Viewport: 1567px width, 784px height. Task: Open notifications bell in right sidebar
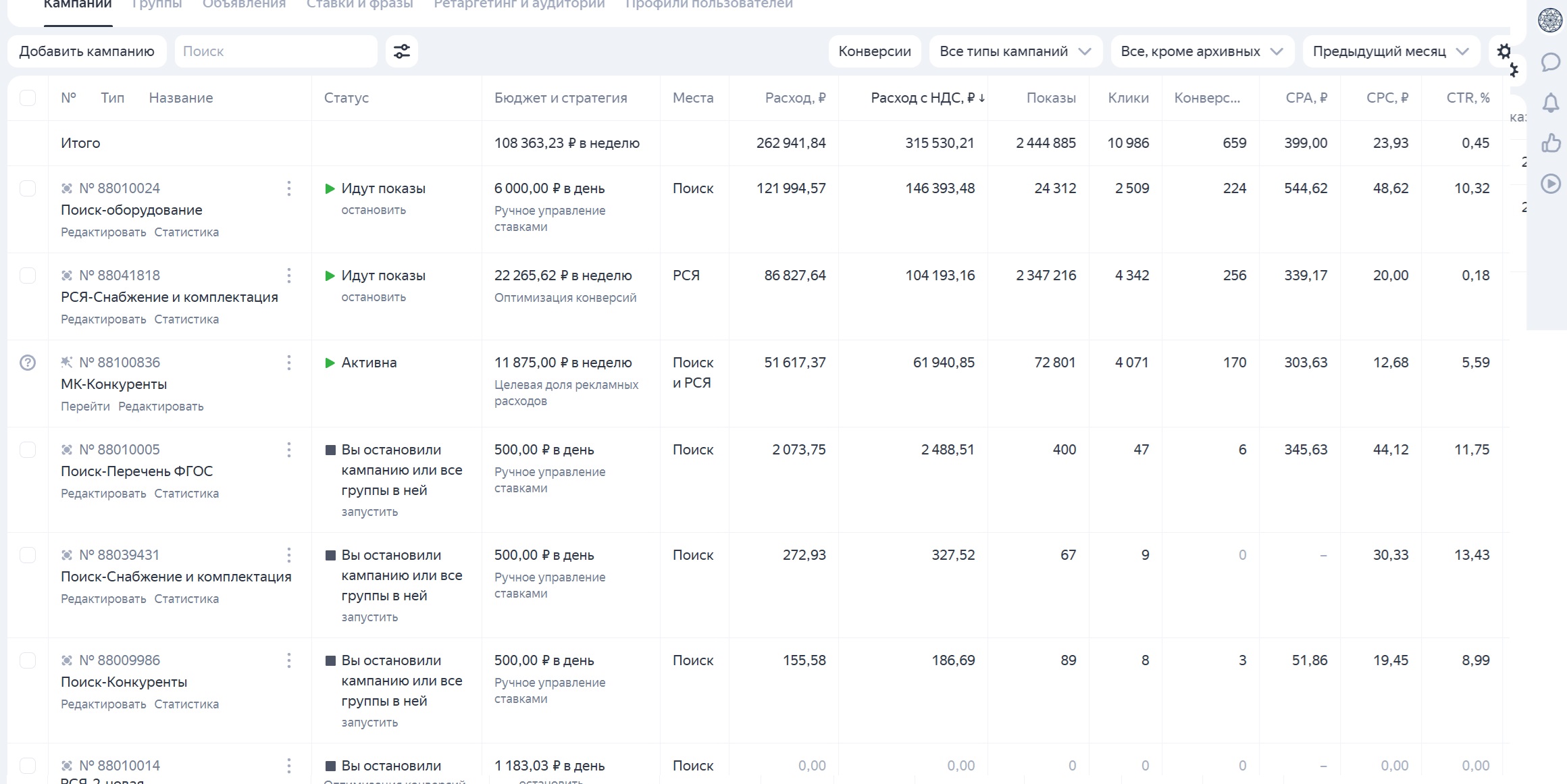pyautogui.click(x=1550, y=103)
